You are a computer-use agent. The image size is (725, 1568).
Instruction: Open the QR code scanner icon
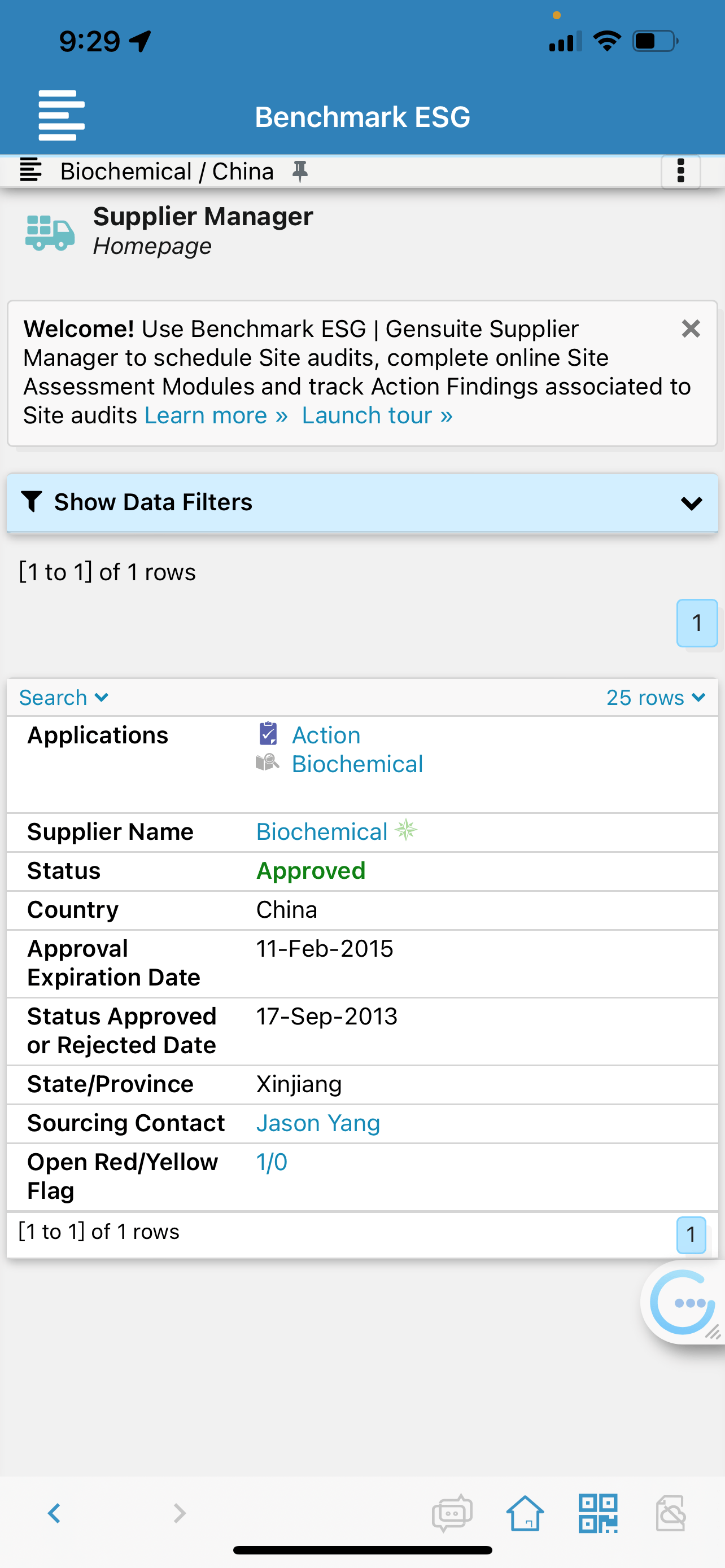[x=598, y=1513]
